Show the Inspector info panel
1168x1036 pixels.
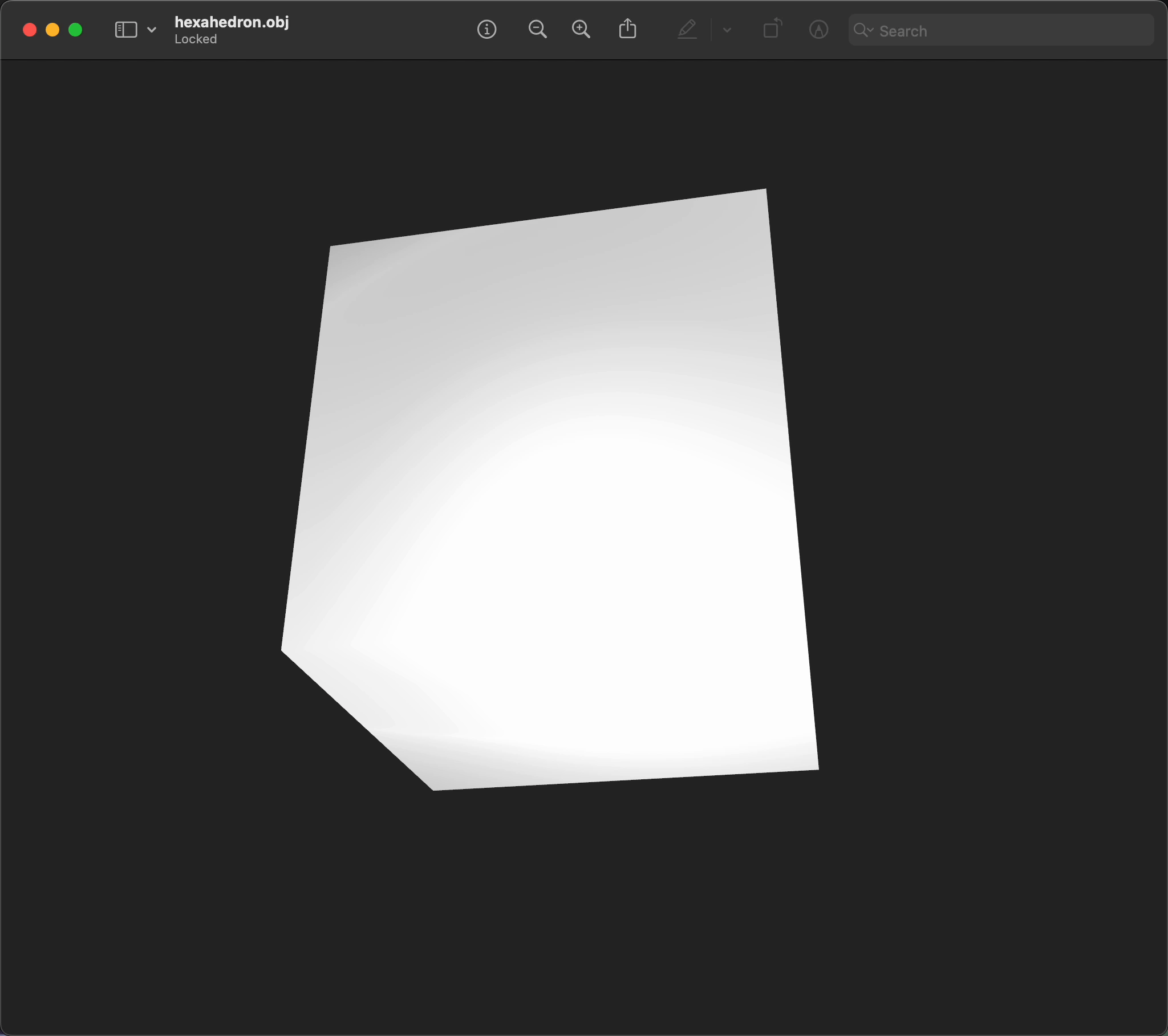(486, 29)
